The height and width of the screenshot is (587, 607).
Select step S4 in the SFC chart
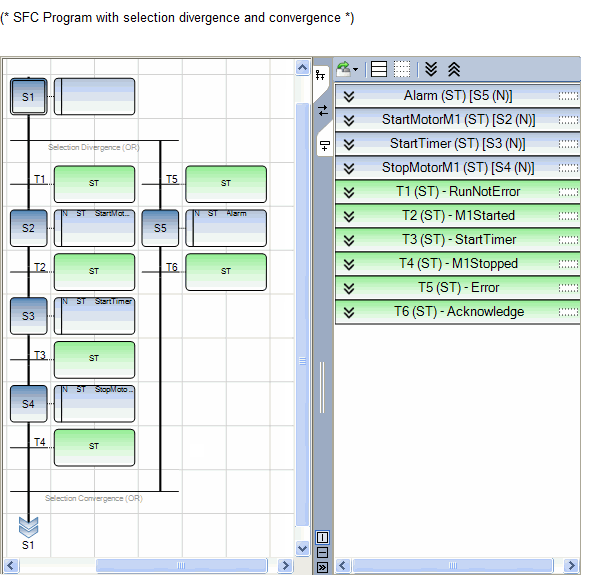point(29,404)
